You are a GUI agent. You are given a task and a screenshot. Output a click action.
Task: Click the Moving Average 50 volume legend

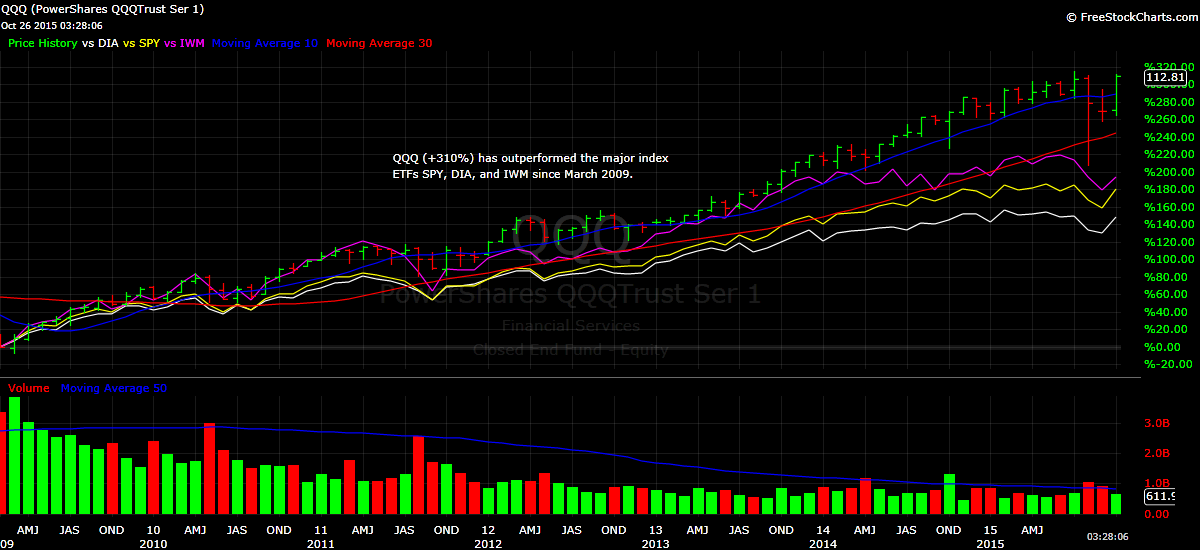point(114,388)
